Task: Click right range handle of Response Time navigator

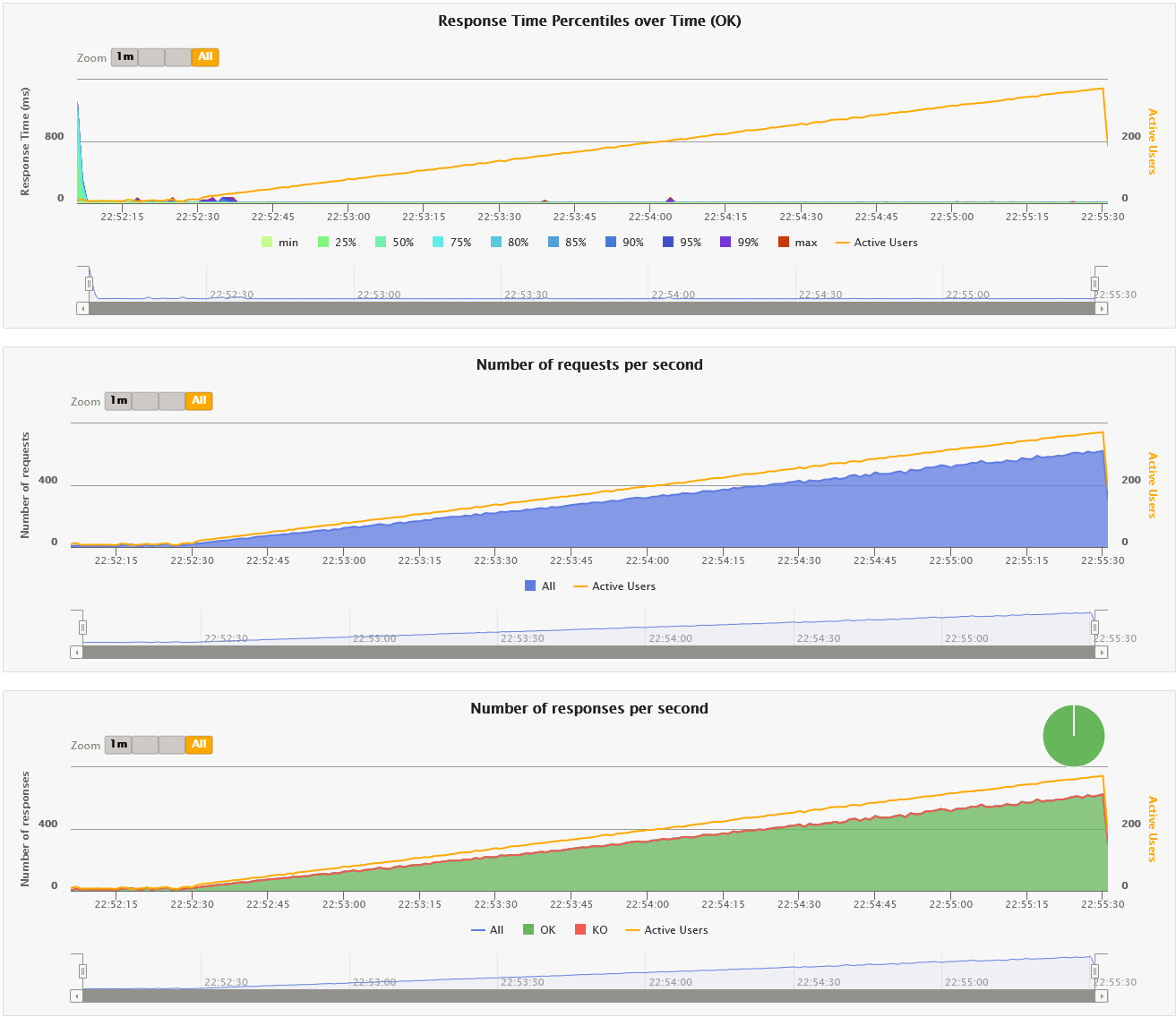Action: [x=1094, y=284]
